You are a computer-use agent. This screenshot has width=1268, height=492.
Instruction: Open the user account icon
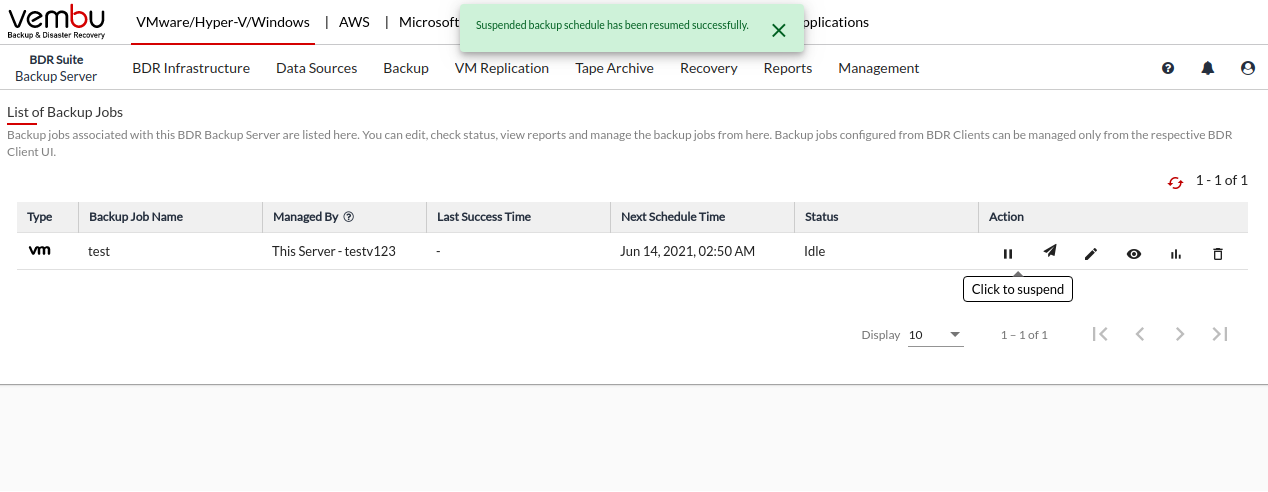click(x=1247, y=68)
